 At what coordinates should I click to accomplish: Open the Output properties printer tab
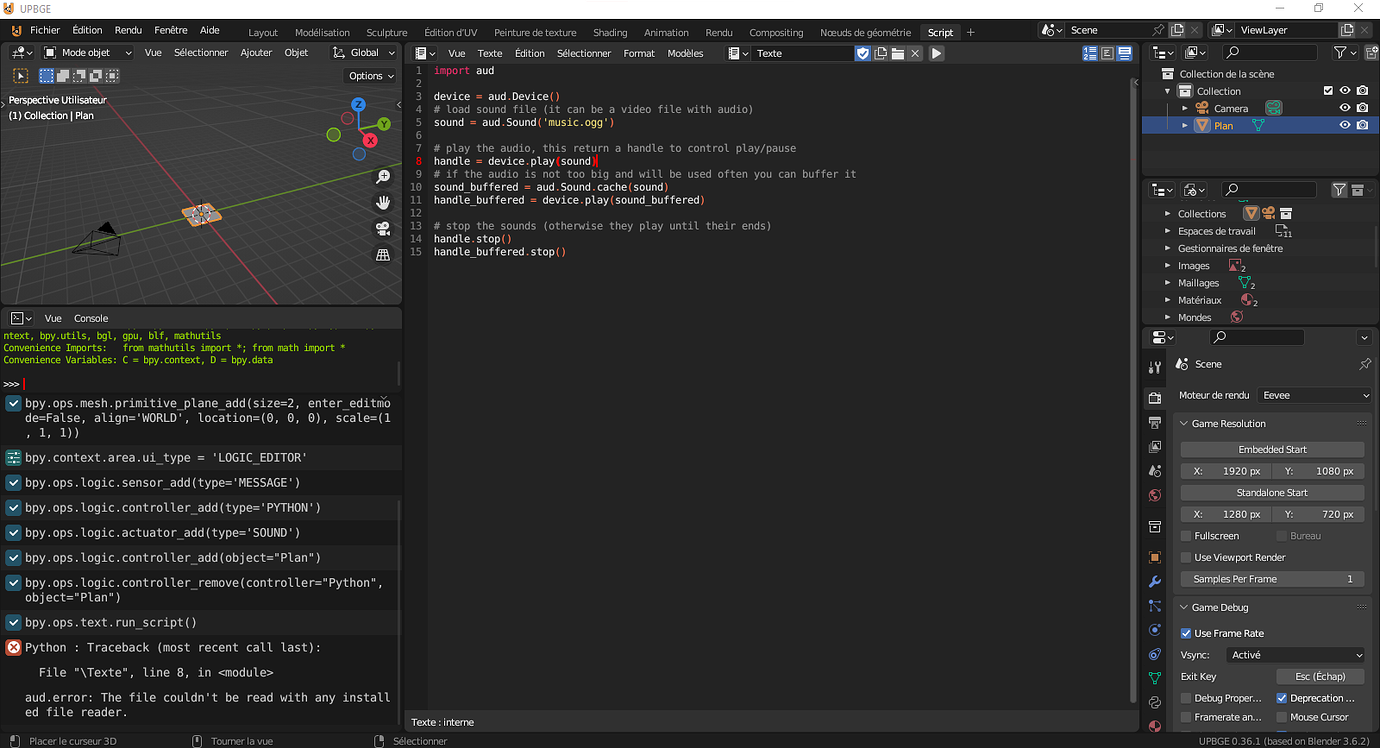point(1155,423)
